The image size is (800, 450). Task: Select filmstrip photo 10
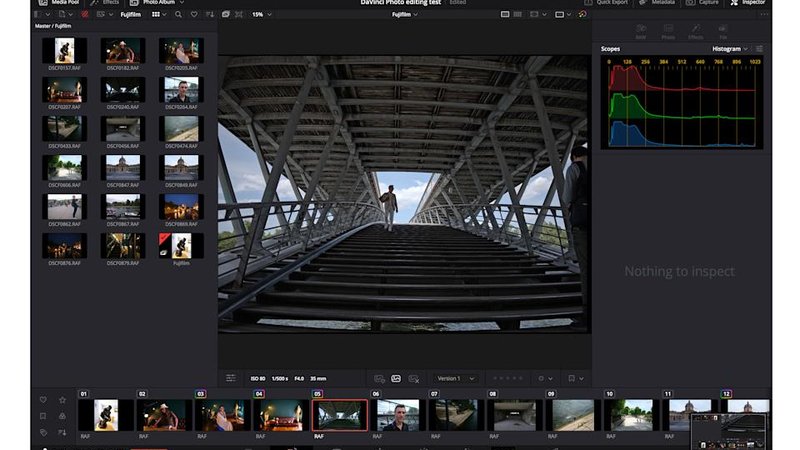[632, 415]
